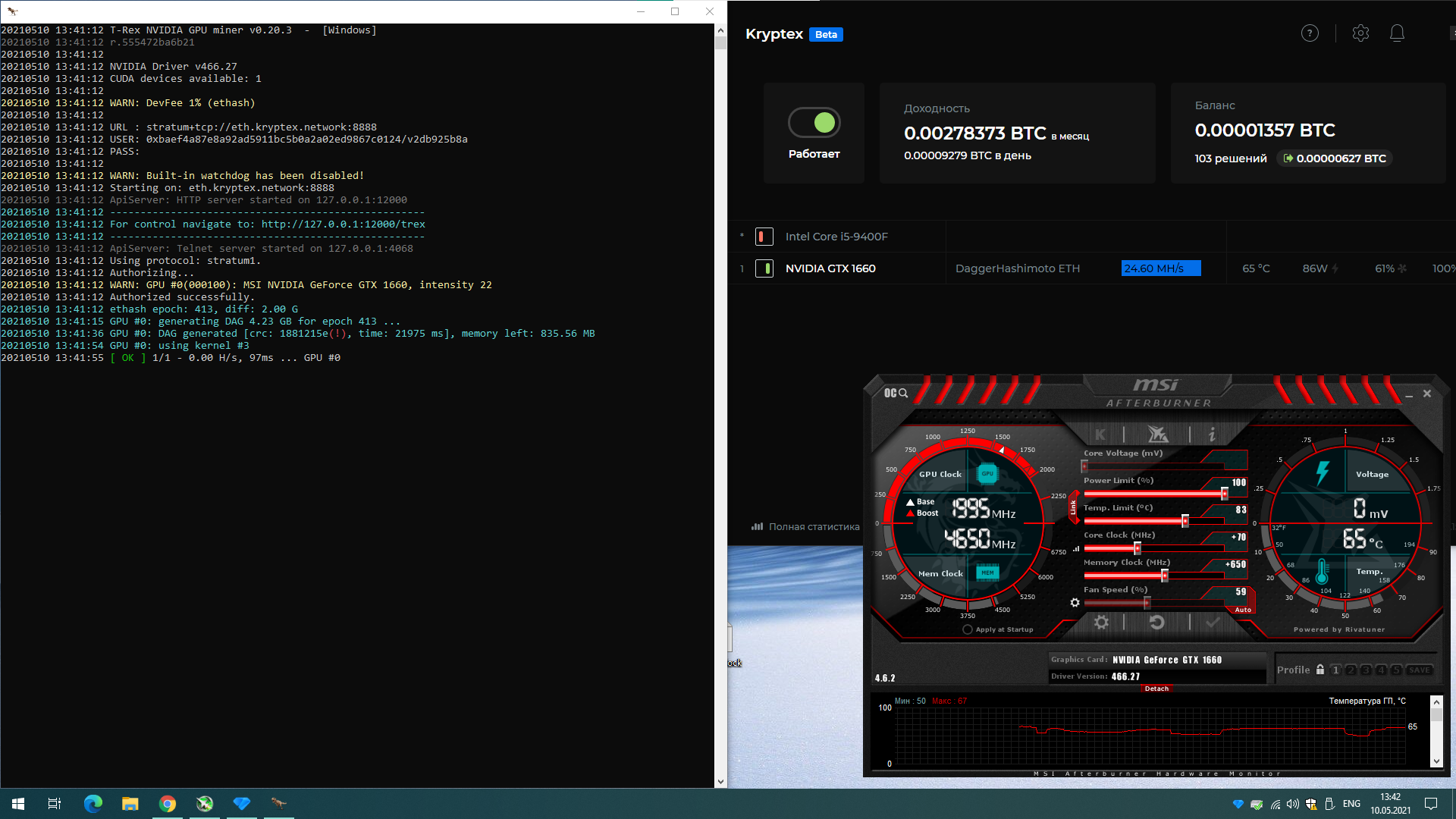The image size is (1456, 819).
Task: Click Afterburner reset arrow icon
Action: [1156, 623]
